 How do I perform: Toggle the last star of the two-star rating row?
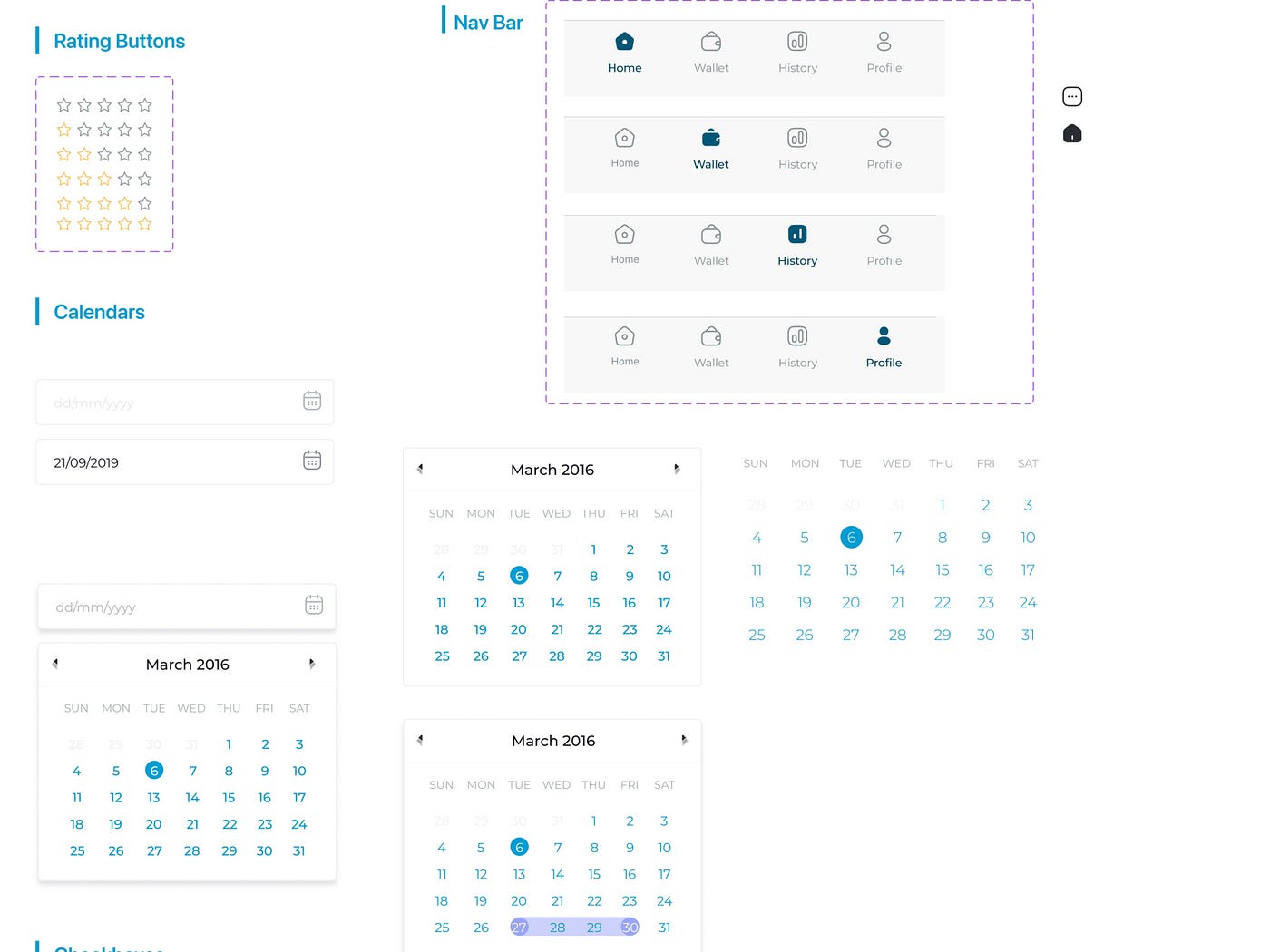pyautogui.click(x=144, y=154)
